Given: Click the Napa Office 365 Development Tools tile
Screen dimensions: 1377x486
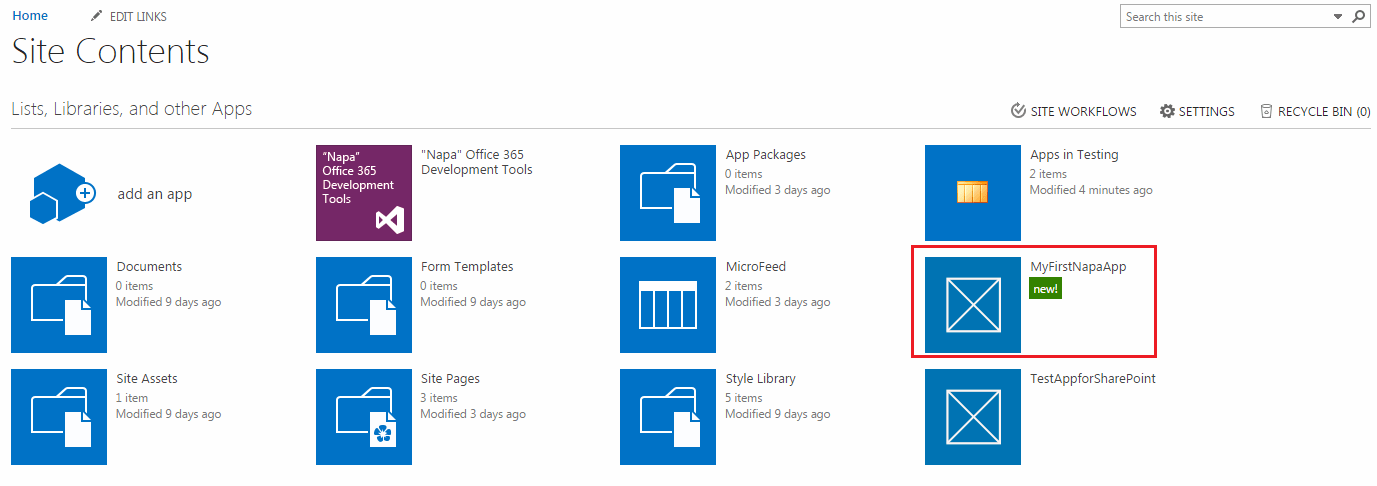Looking at the screenshot, I should pos(364,193).
